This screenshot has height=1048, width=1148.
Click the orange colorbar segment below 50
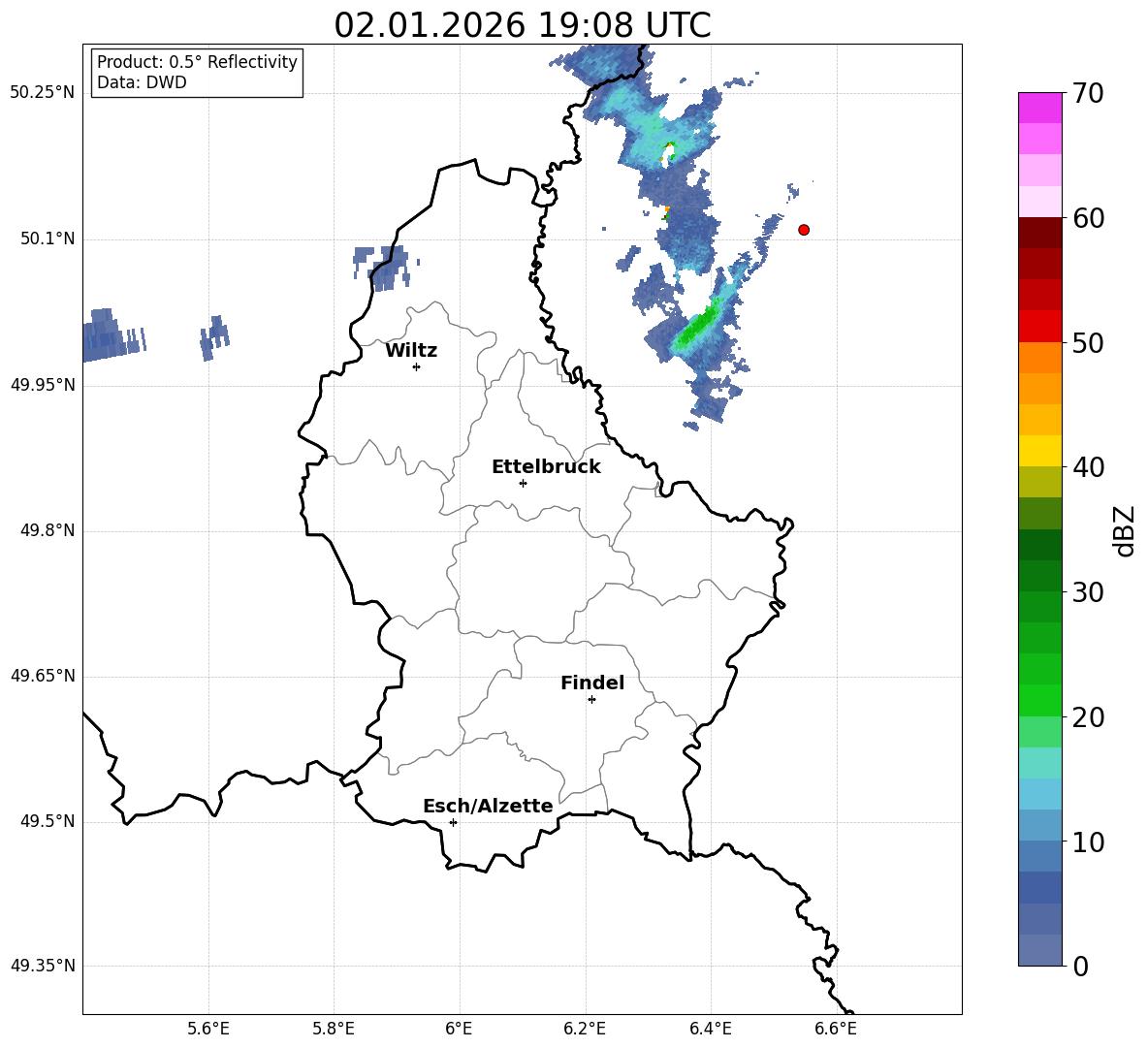tap(1040, 357)
